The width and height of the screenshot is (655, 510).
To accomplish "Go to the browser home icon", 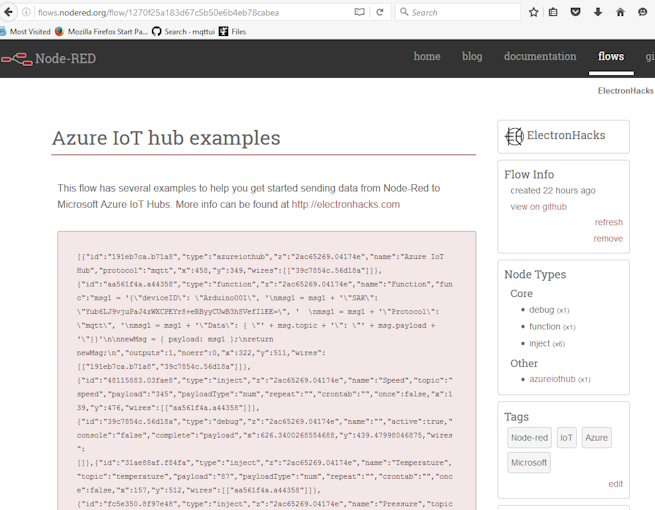I will click(620, 12).
